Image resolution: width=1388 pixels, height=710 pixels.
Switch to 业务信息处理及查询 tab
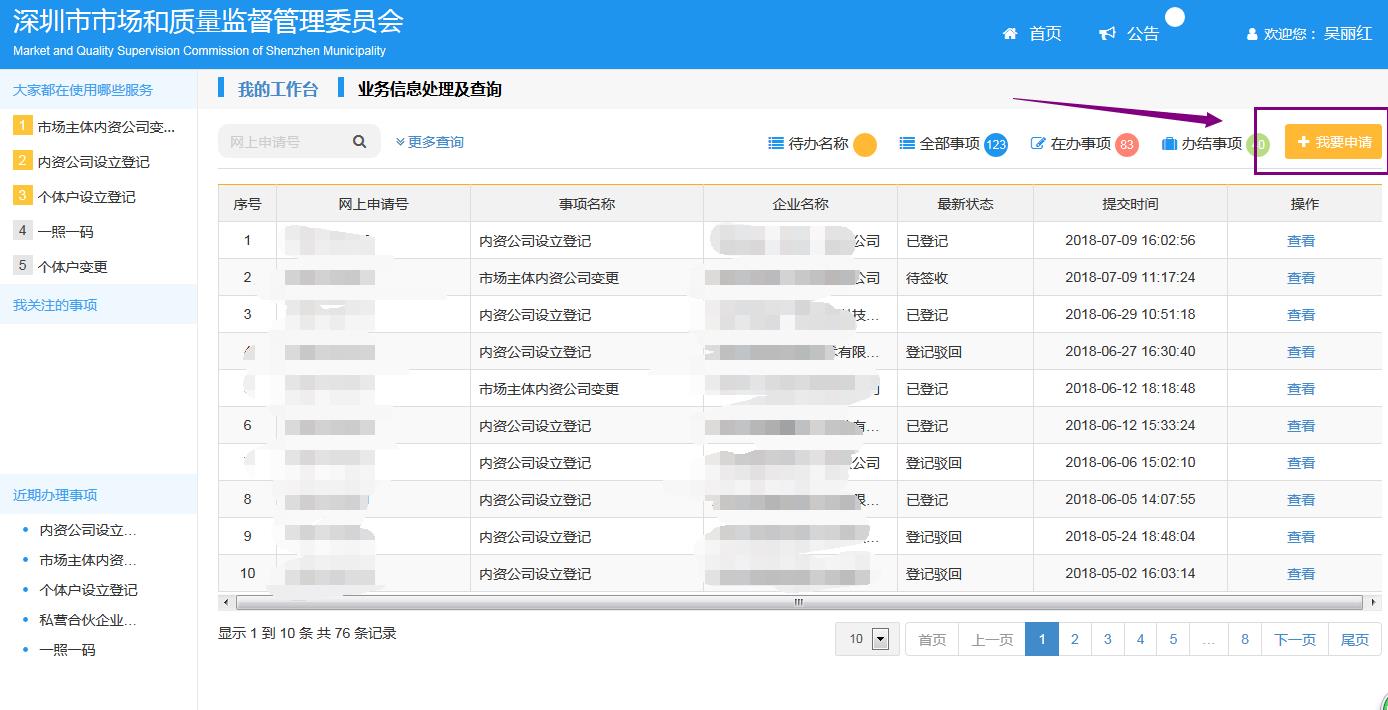(429, 89)
